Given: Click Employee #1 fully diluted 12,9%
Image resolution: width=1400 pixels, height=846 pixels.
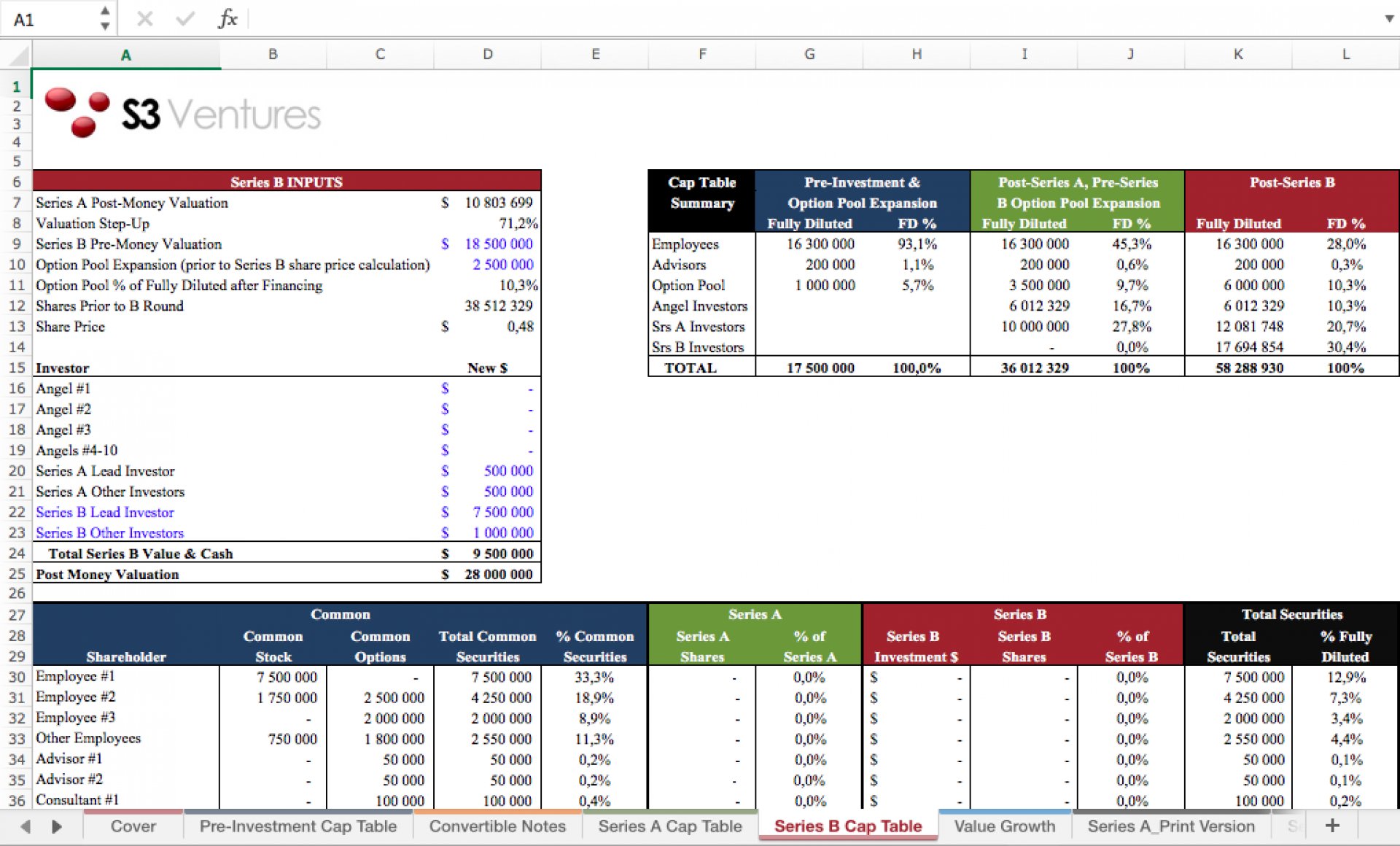Looking at the screenshot, I should [1347, 677].
